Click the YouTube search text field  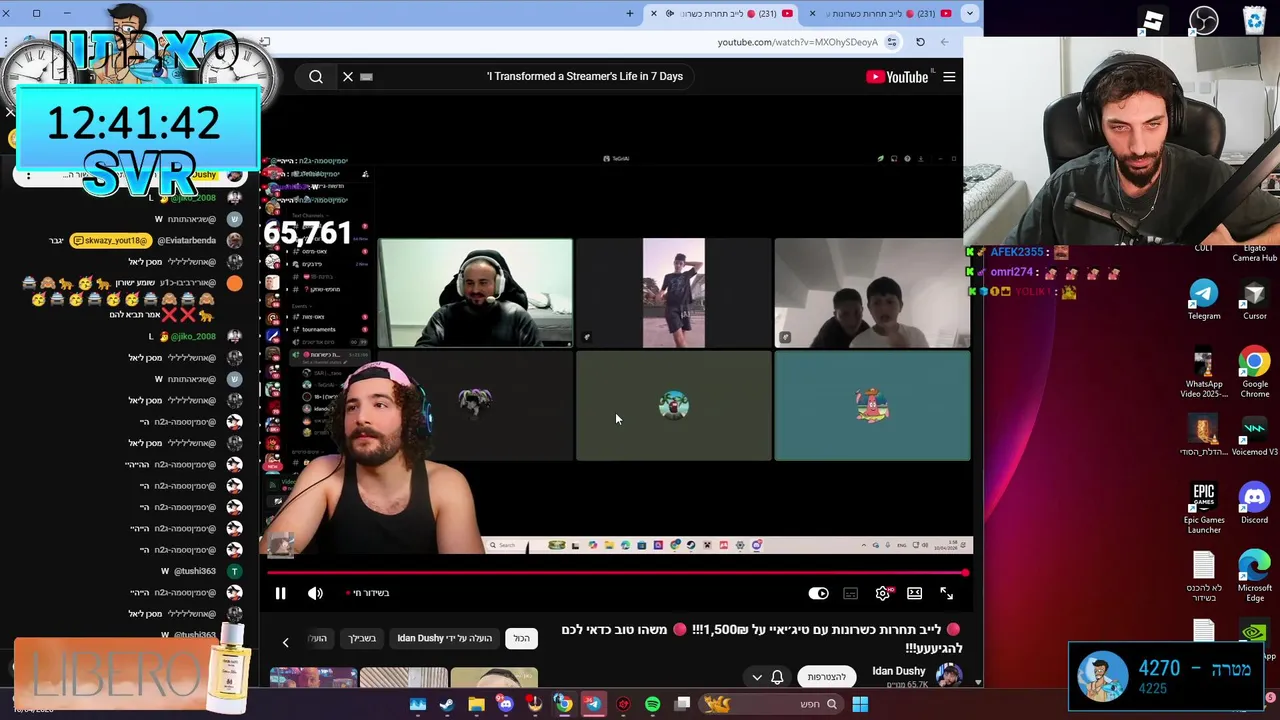click(530, 76)
